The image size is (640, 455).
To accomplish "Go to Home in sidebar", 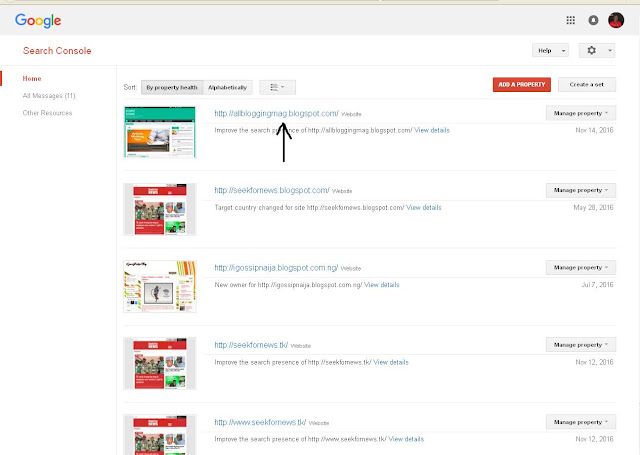I will point(32,78).
